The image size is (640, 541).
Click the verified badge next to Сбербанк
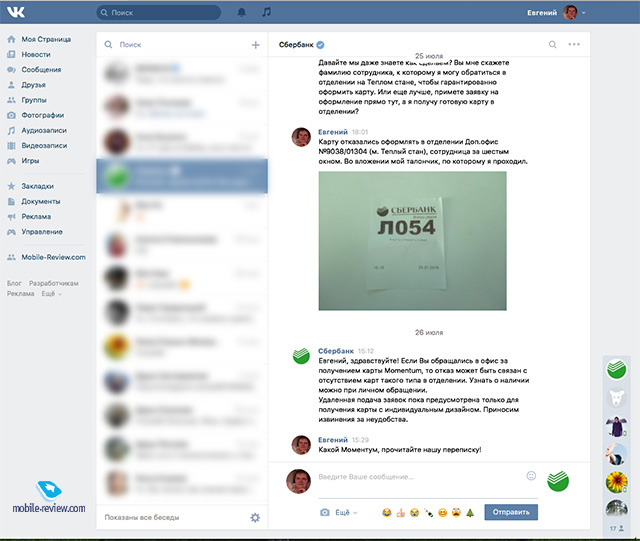[320, 45]
